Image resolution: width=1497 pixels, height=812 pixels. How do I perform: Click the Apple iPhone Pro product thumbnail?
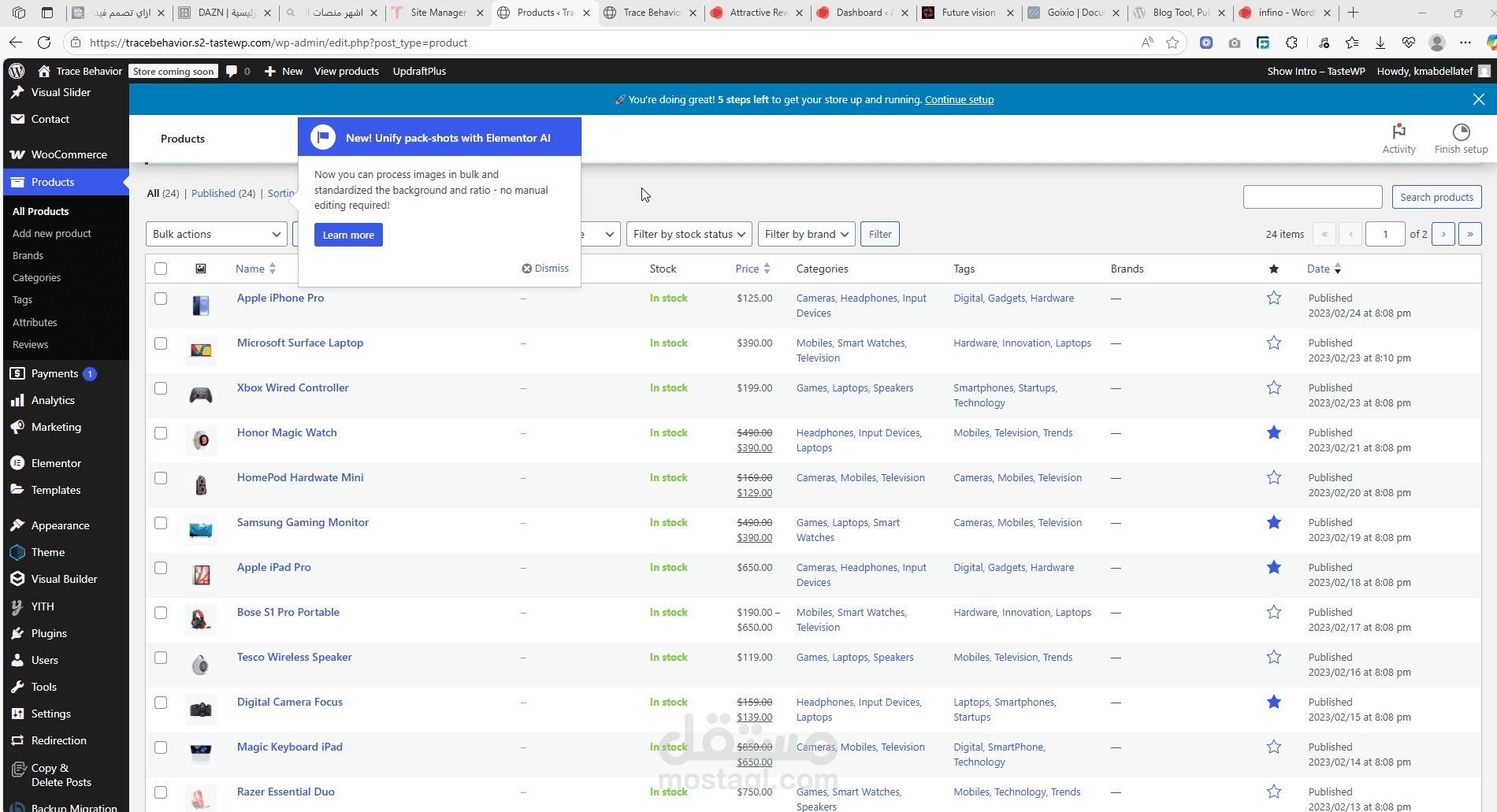click(201, 306)
